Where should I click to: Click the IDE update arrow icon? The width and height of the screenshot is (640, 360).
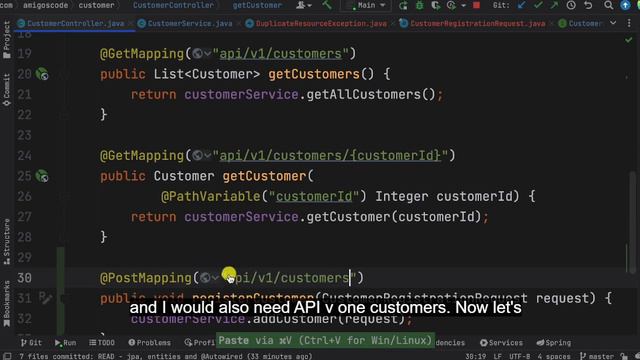[625, 5]
